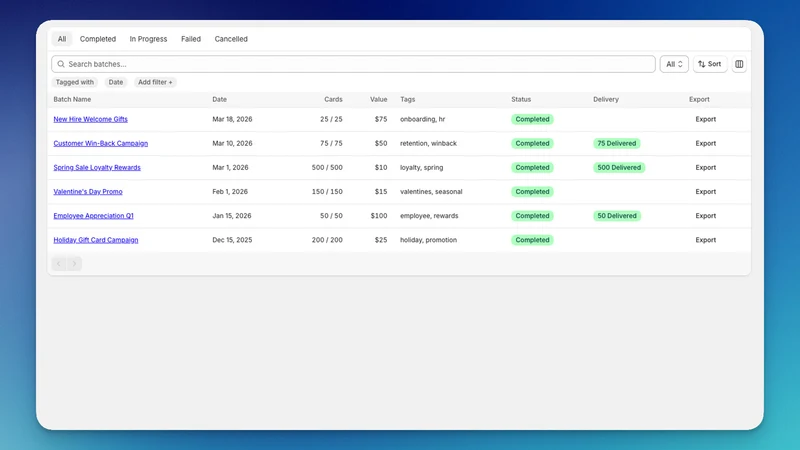This screenshot has width=800, height=450.
Task: Switch to the Failed tab
Action: point(191,39)
